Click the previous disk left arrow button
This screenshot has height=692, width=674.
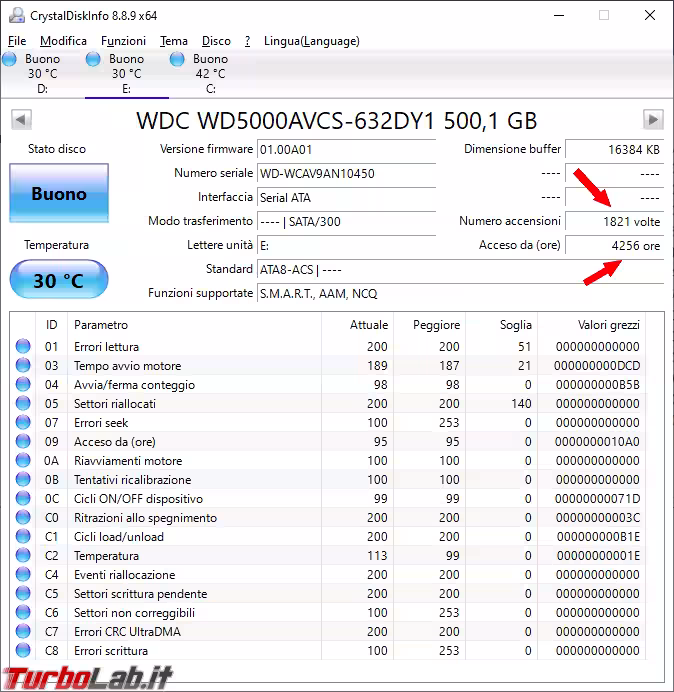point(19,120)
